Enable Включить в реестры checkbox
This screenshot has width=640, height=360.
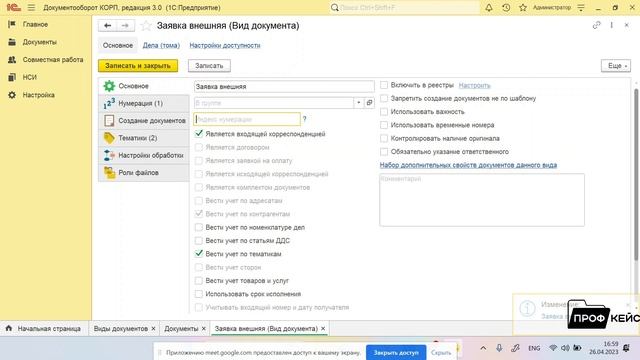click(384, 85)
